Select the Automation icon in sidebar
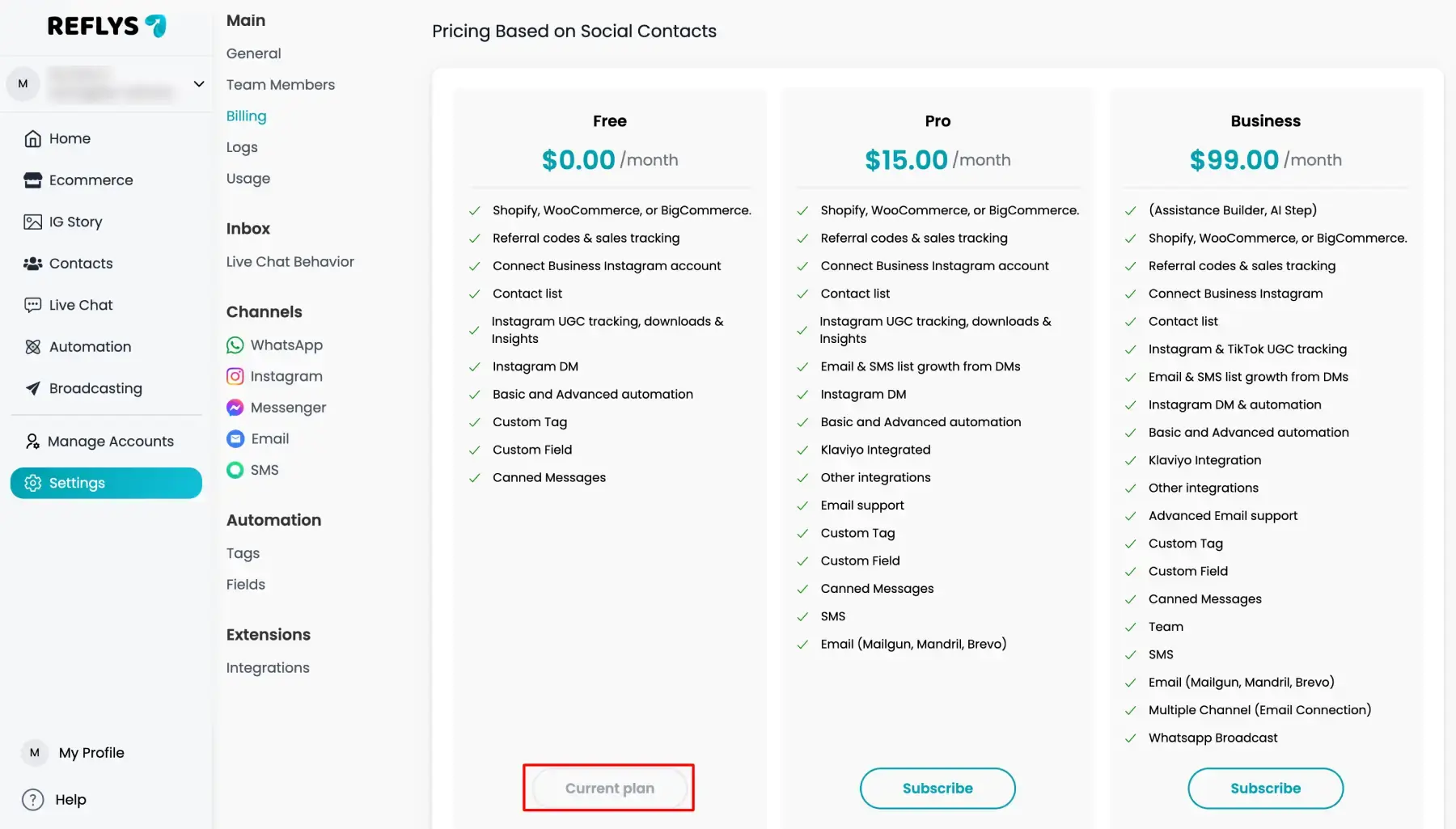The height and width of the screenshot is (829, 1456). click(x=32, y=347)
